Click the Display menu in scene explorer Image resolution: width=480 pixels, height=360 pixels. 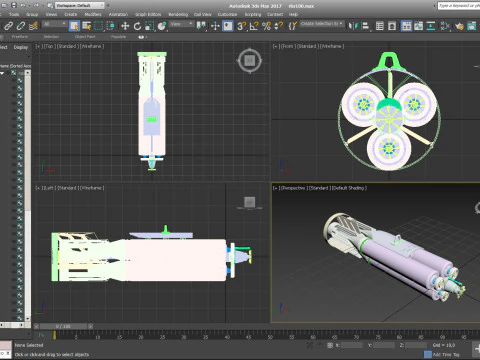(x=21, y=47)
